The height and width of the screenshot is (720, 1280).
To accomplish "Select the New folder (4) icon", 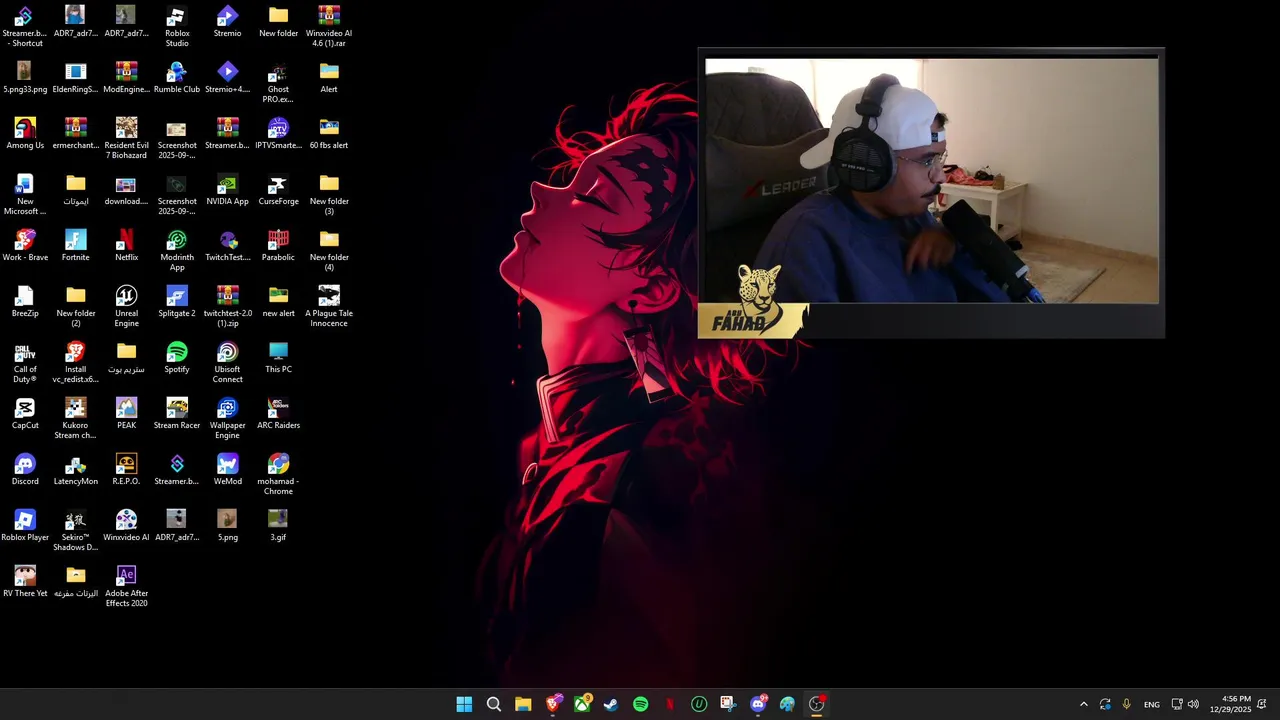I will (329, 250).
